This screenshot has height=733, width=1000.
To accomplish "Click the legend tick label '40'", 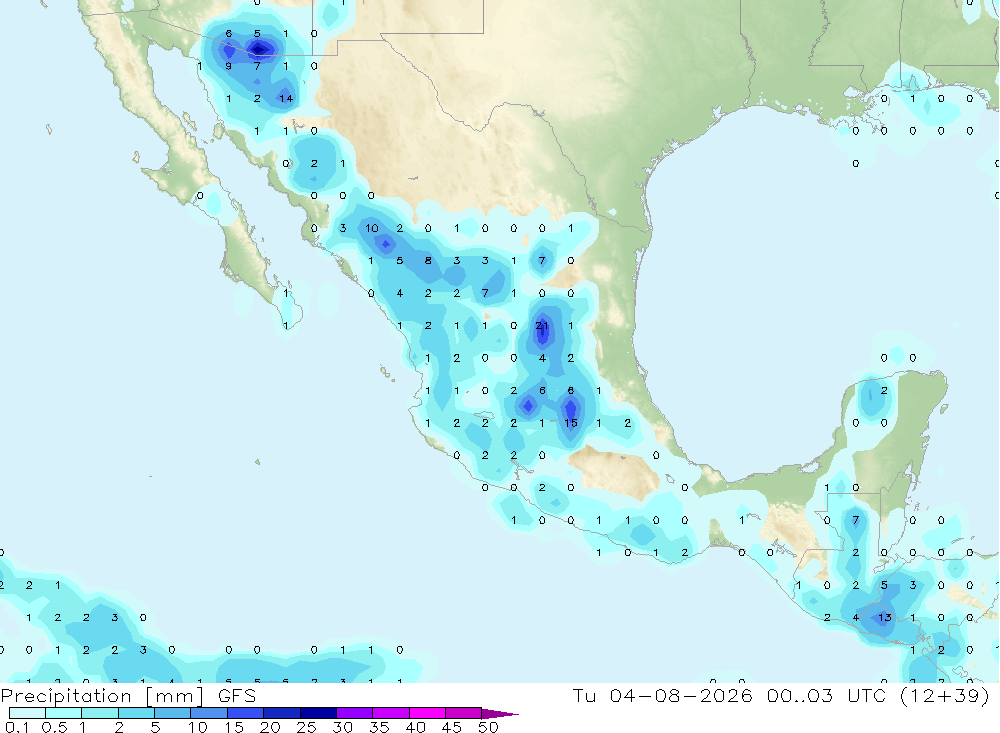I will [416, 727].
